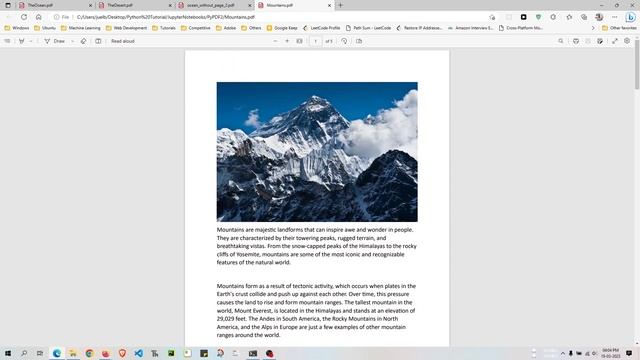Click the mountain image in the PDF
Viewport: 640px width, 360px height.
[317, 152]
